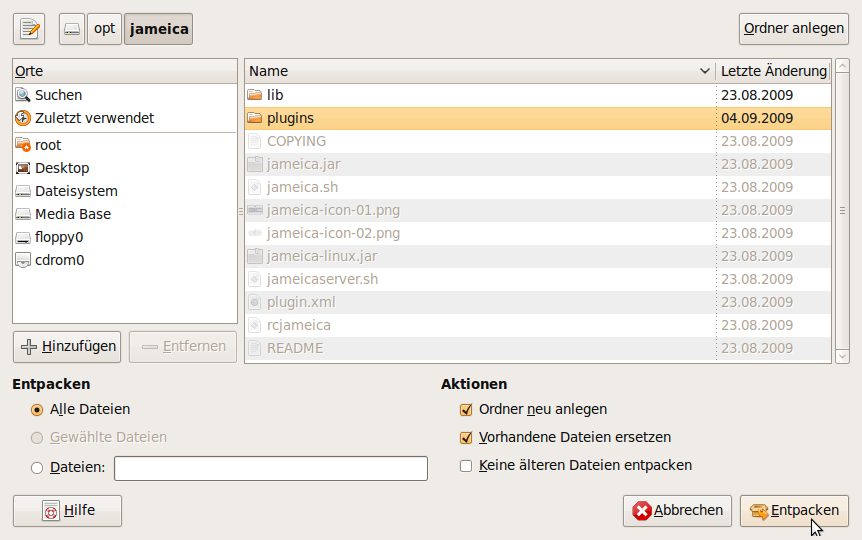Extract archive with Entpacken button
This screenshot has height=540, width=862.
coord(794,511)
